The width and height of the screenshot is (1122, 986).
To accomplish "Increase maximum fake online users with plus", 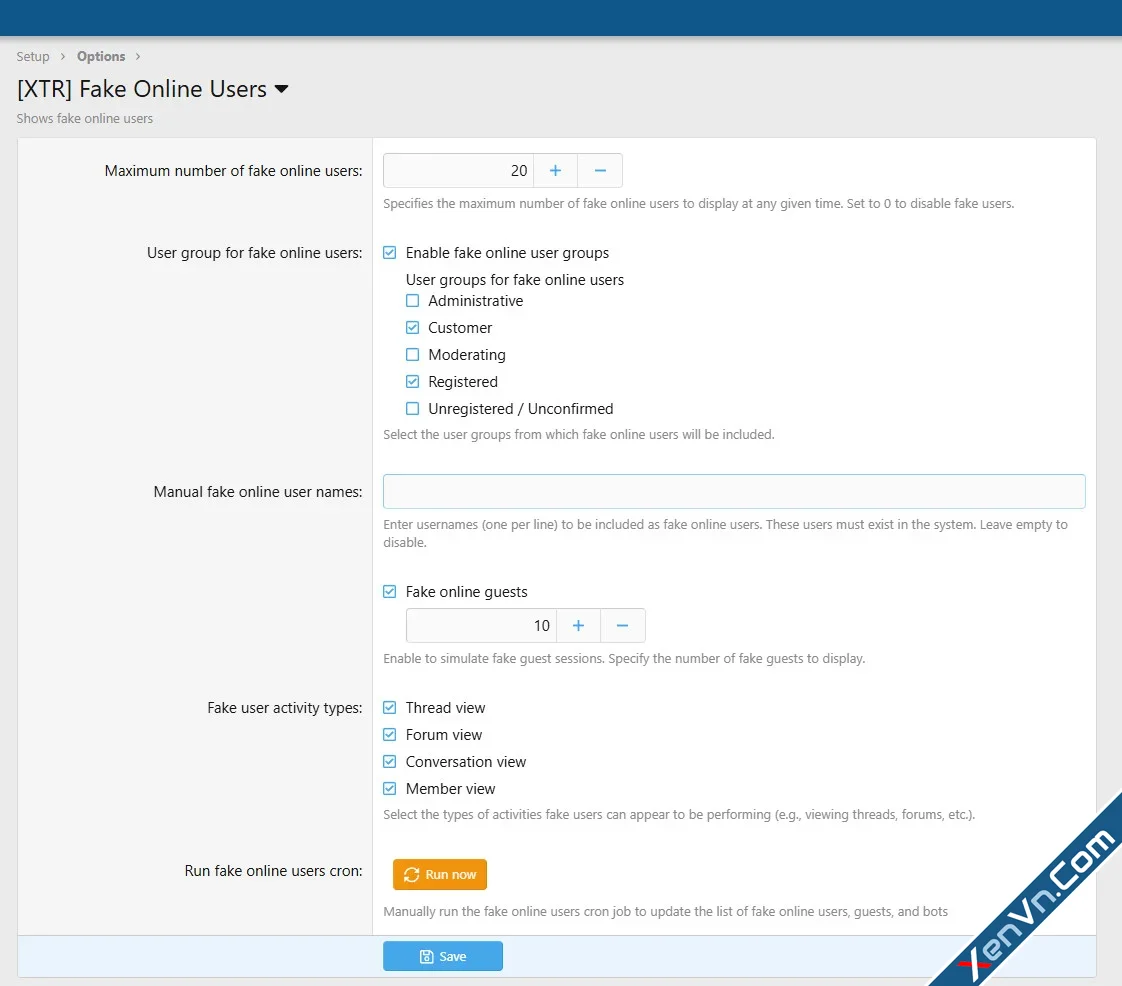I will 555,171.
